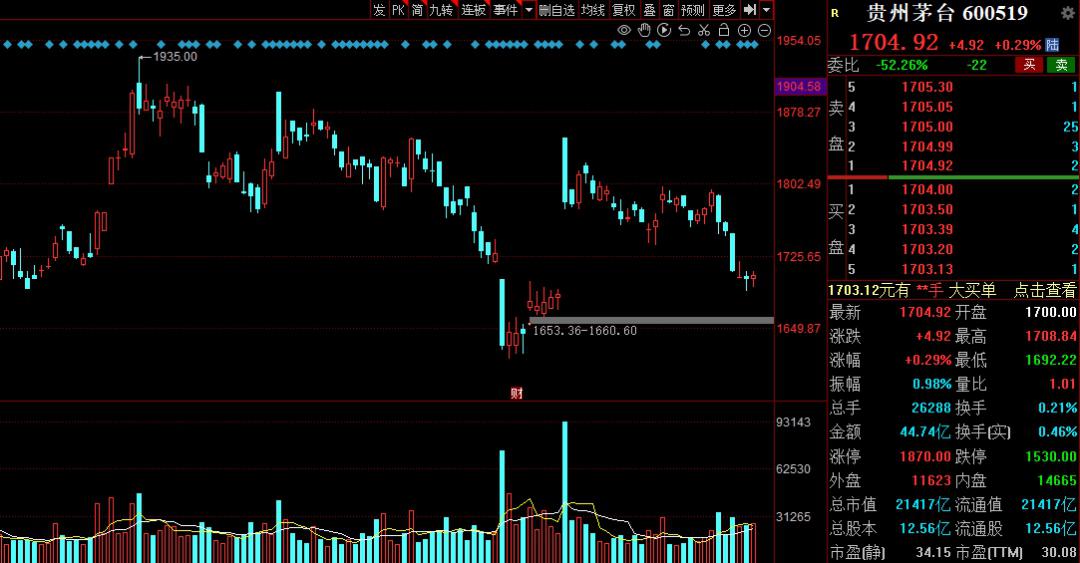Zoom out with the minus icon
The width and height of the screenshot is (1080, 563).
click(x=764, y=30)
